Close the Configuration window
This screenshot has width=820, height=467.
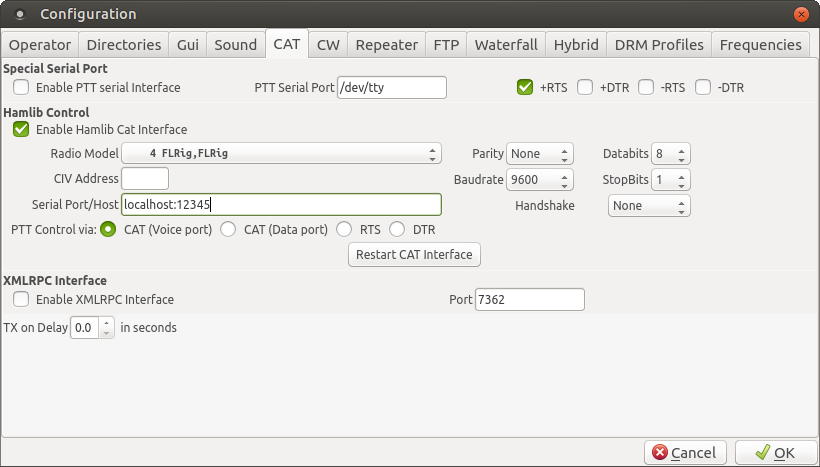click(x=801, y=14)
